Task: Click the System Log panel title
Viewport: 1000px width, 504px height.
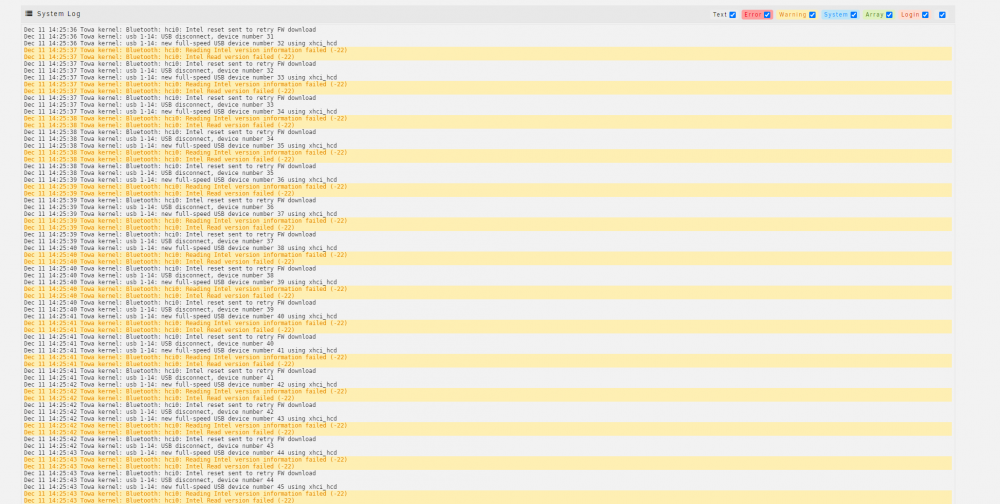Action: (59, 13)
